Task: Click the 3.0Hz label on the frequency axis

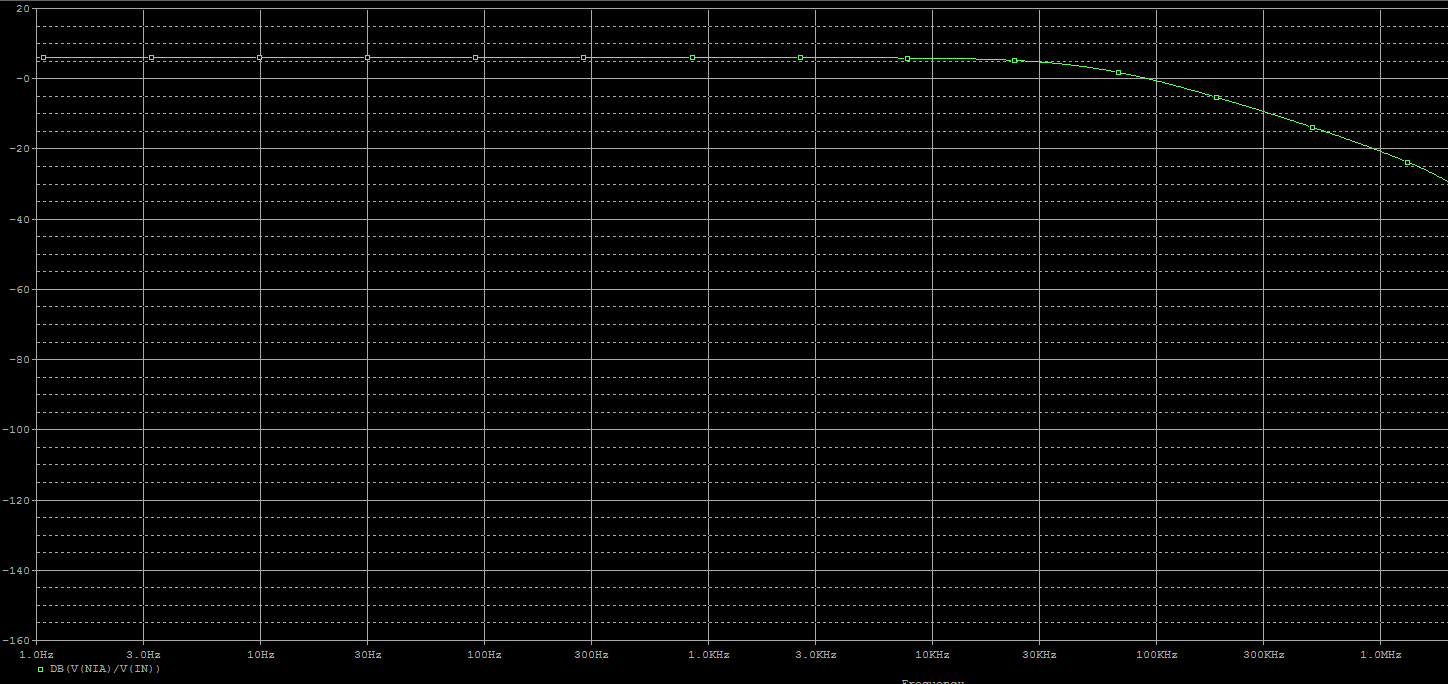Action: tap(143, 655)
